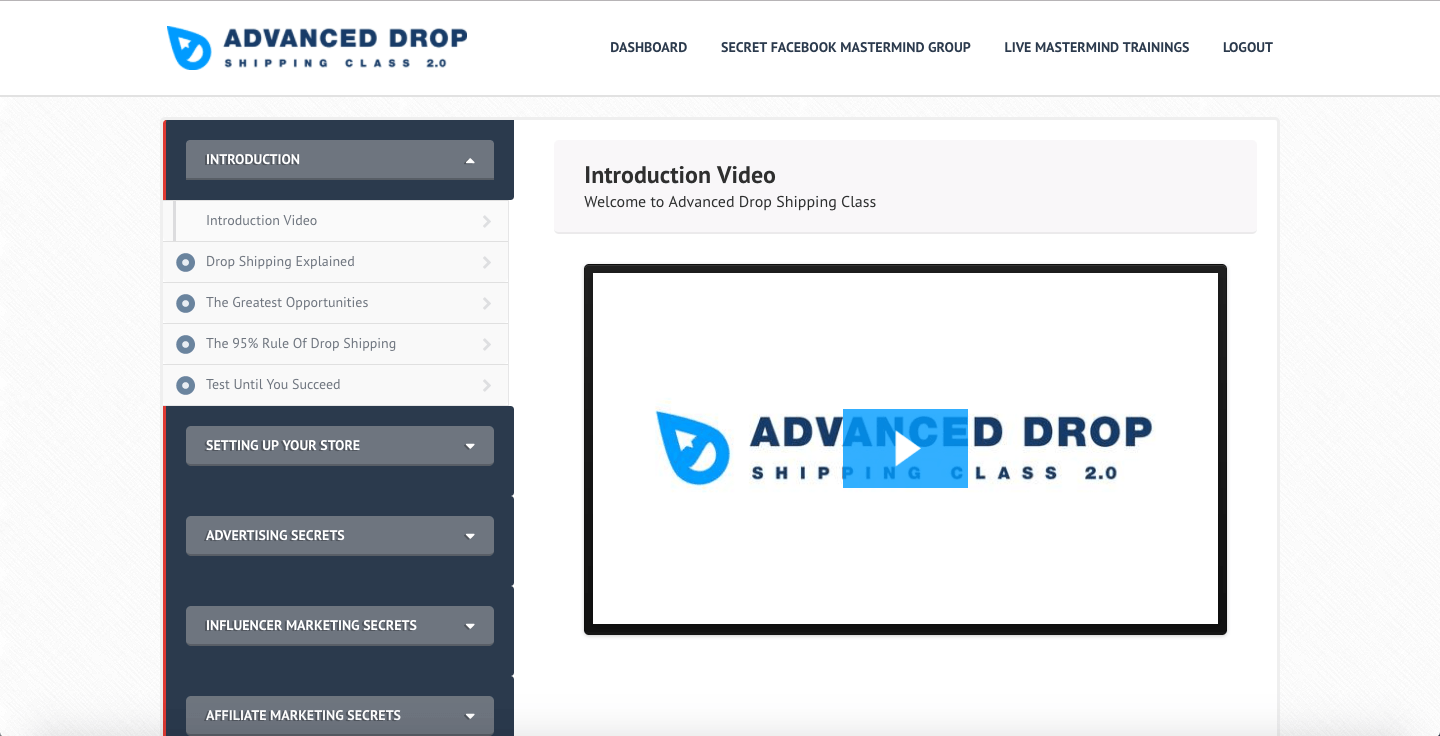Screen dimensions: 1440x736
Task: Open The Greatest Opportunities lesson
Action: click(x=335, y=303)
